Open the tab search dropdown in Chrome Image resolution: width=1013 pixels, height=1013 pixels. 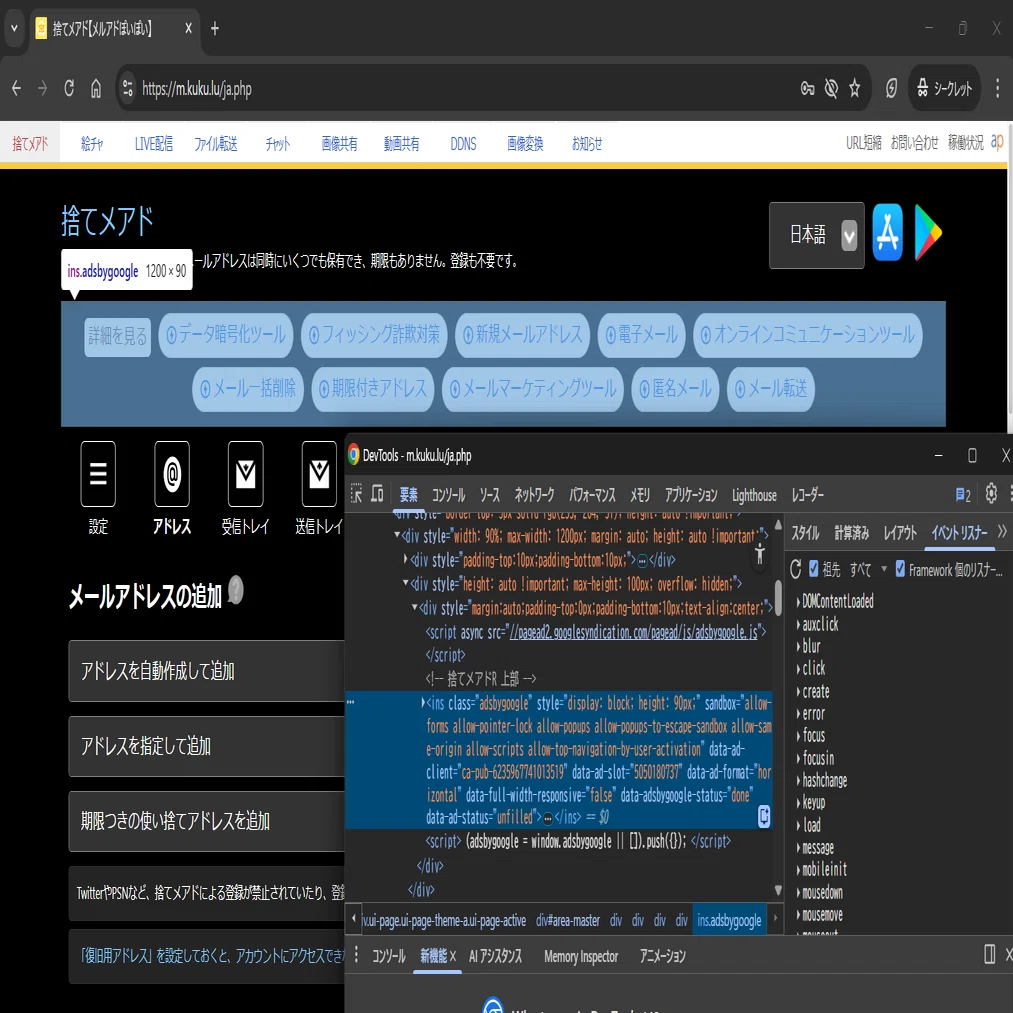[x=14, y=28]
